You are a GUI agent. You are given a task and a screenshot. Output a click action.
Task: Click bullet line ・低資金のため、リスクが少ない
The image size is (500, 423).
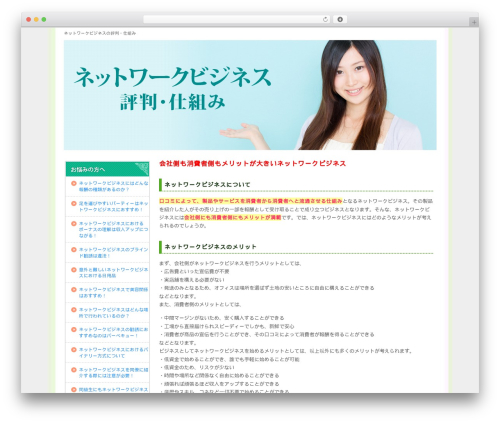(197, 367)
